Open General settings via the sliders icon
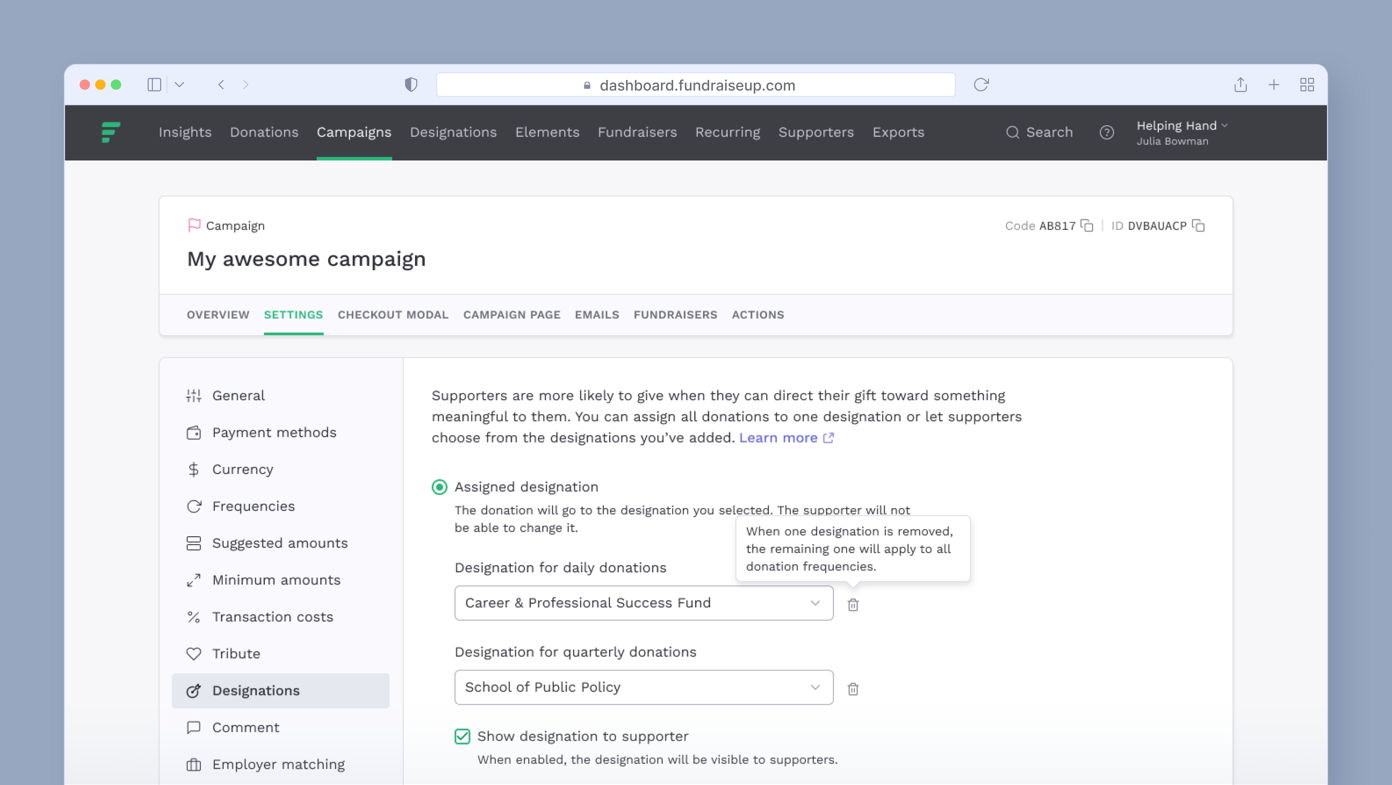Screen dimensions: 1392x785 tap(193, 395)
